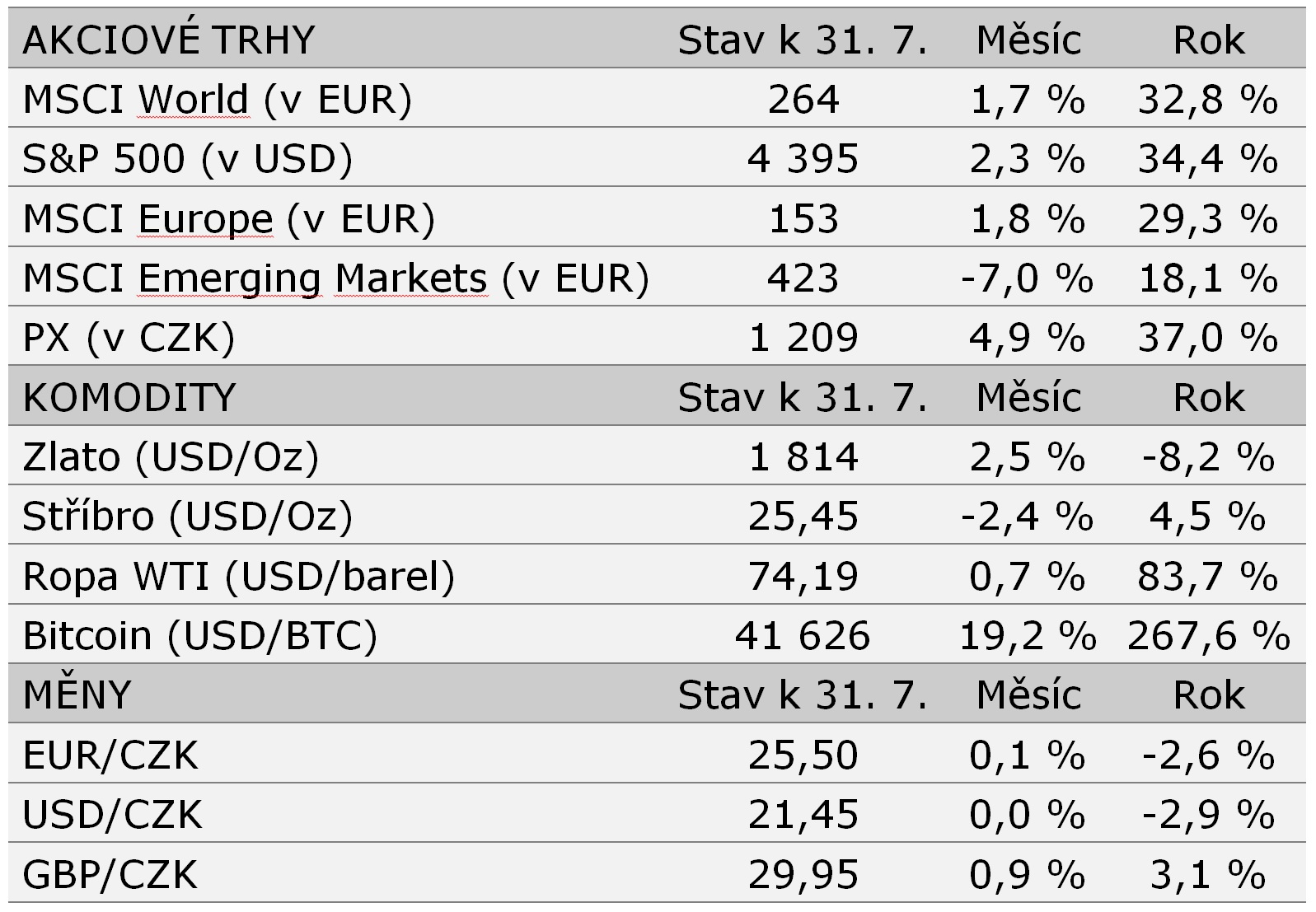Click the Měsíc column header under KOMODITY
Image resolution: width=1316 pixels, height=912 pixels.
coord(1028,397)
